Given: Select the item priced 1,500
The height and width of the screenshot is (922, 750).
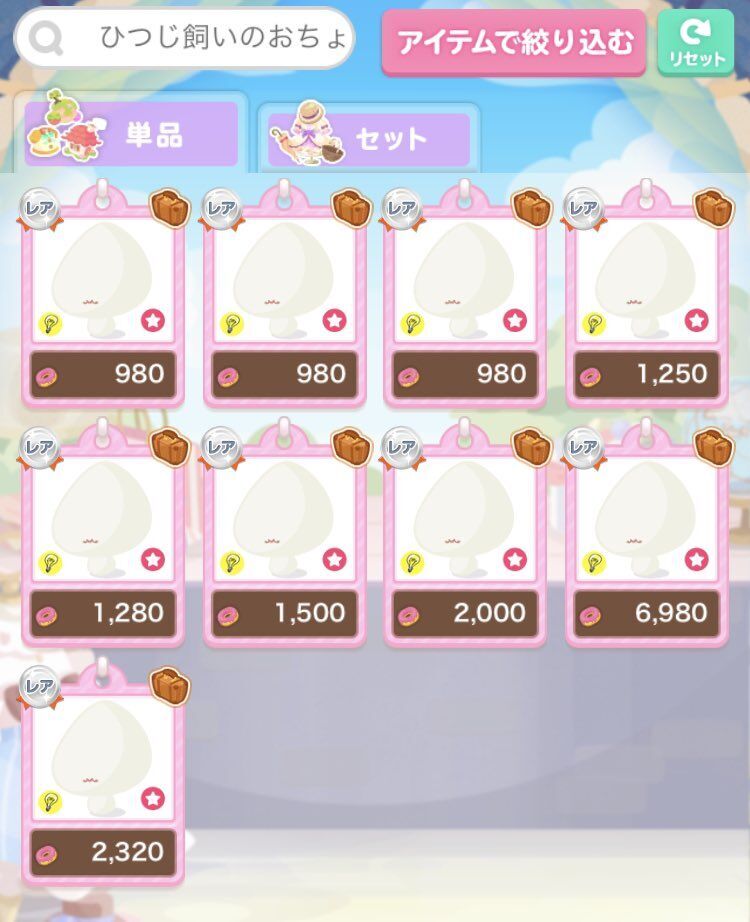Looking at the screenshot, I should tap(285, 533).
